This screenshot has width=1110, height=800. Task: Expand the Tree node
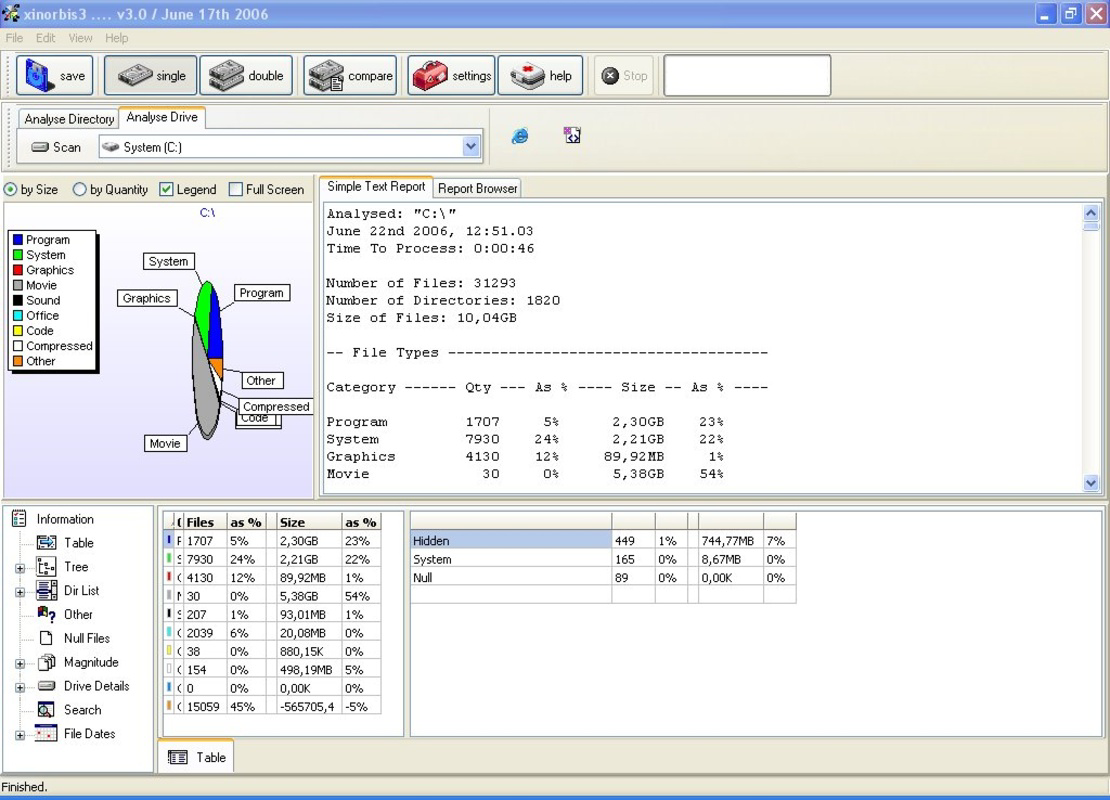pyautogui.click(x=20, y=568)
